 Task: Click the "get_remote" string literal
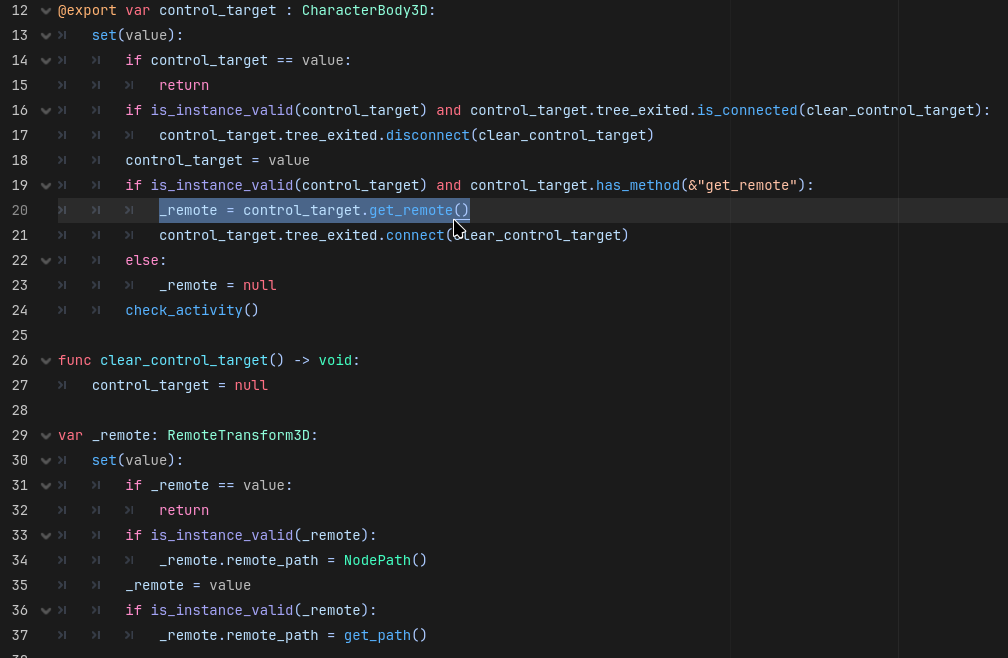(747, 185)
